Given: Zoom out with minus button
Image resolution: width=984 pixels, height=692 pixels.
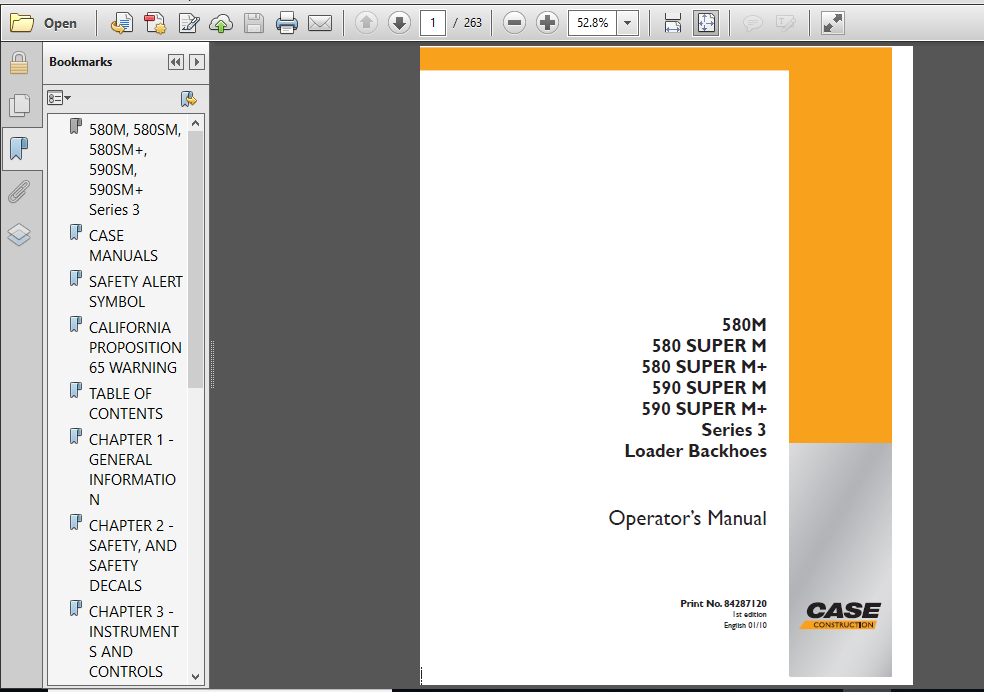Looking at the screenshot, I should click(x=514, y=23).
